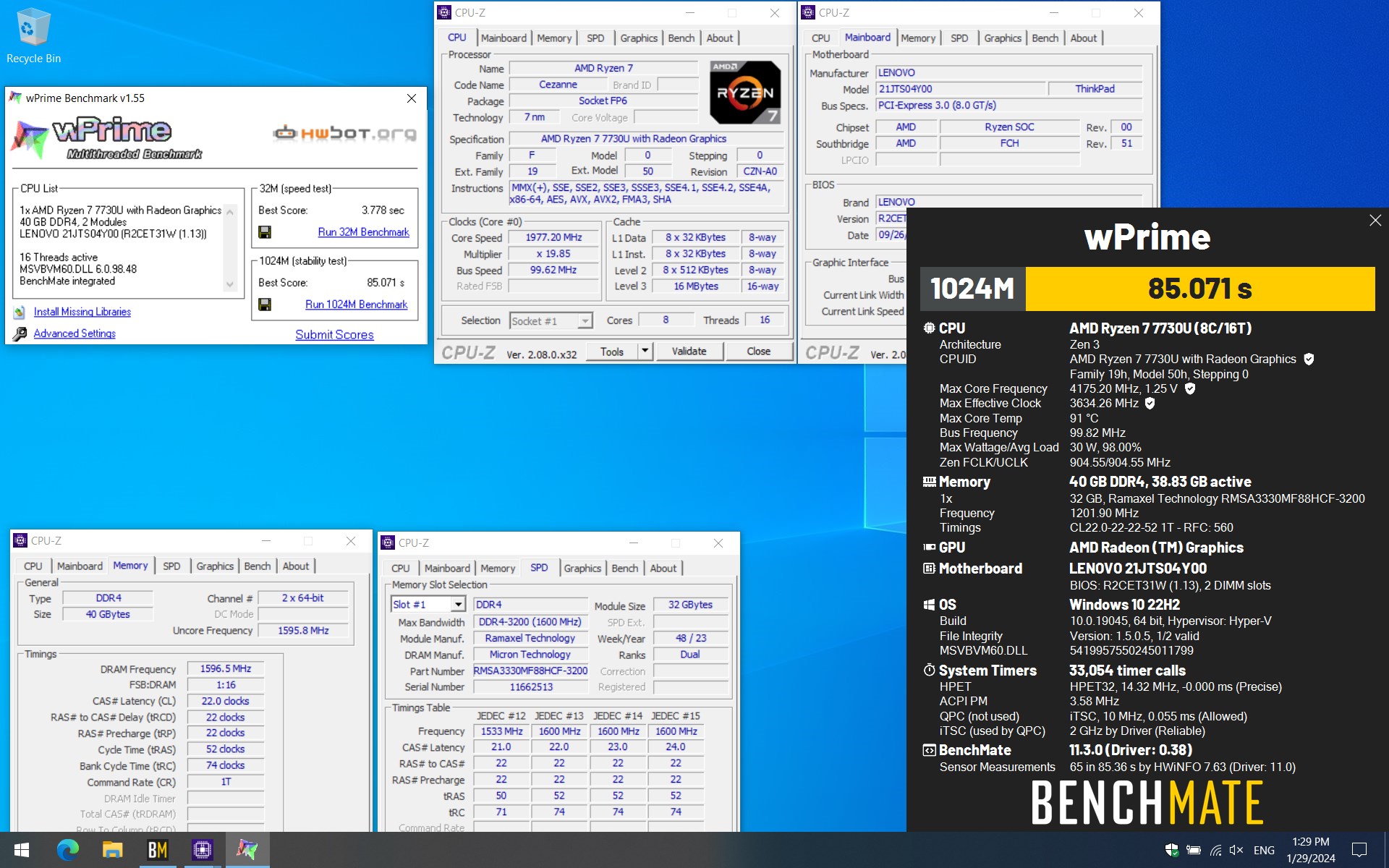1389x868 pixels.
Task: Click the Core Speed value field
Action: coord(553,237)
